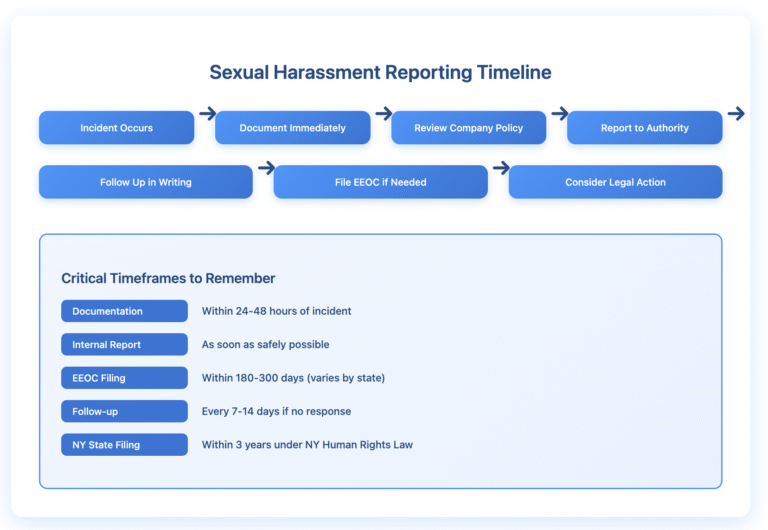Select the EEOC Filing label
This screenshot has width=768, height=530.
pyautogui.click(x=124, y=378)
